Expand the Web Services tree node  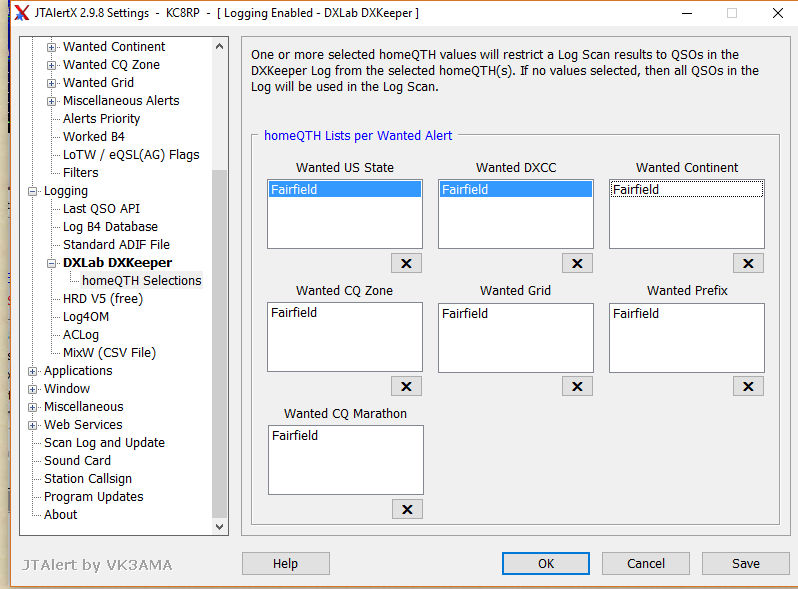point(33,425)
